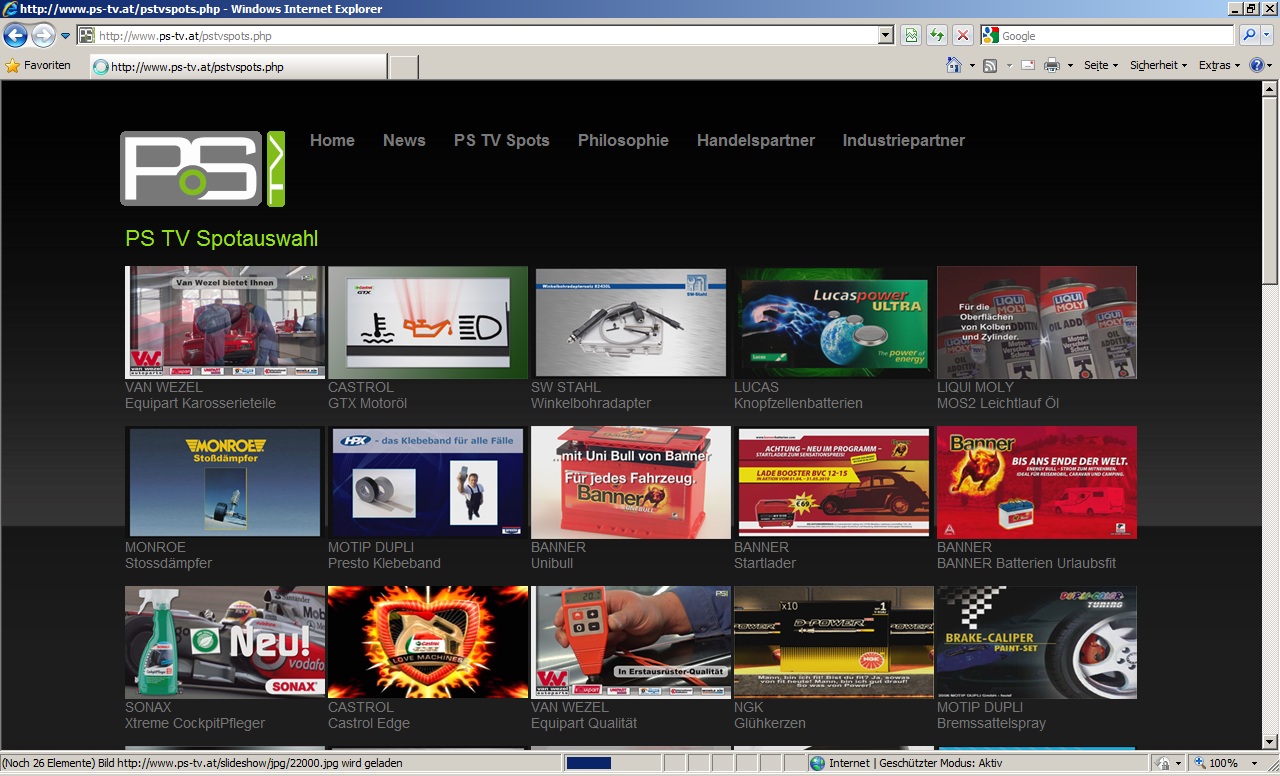Click the magnifier Search button
The image size is (1280, 776).
pyautogui.click(x=1249, y=36)
